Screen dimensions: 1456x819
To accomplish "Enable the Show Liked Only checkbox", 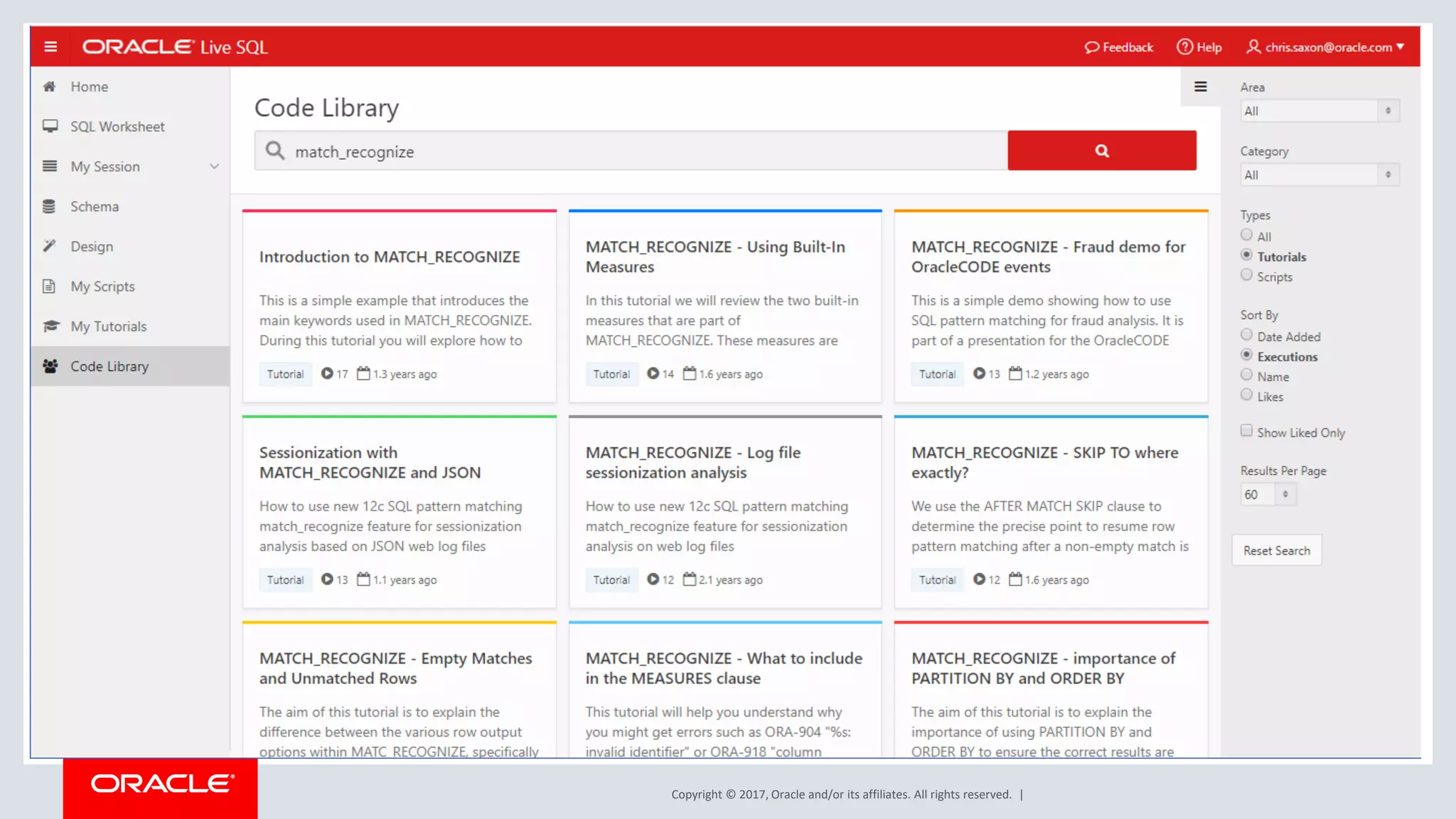I will 1246,431.
